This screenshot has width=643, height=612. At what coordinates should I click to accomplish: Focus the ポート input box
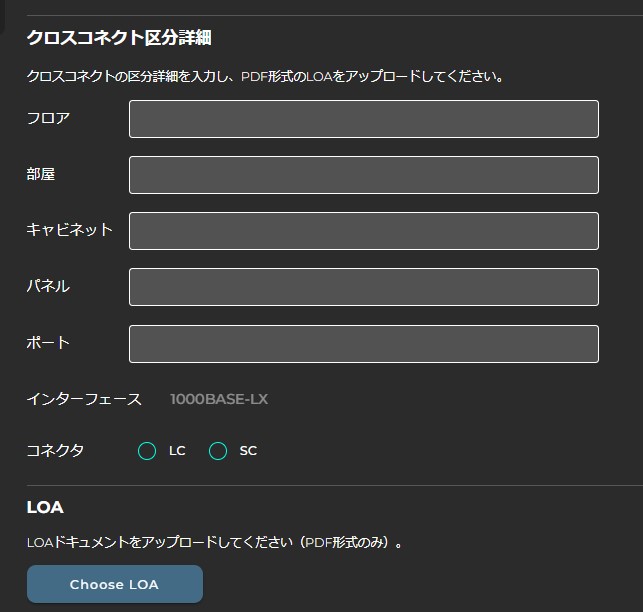[363, 343]
